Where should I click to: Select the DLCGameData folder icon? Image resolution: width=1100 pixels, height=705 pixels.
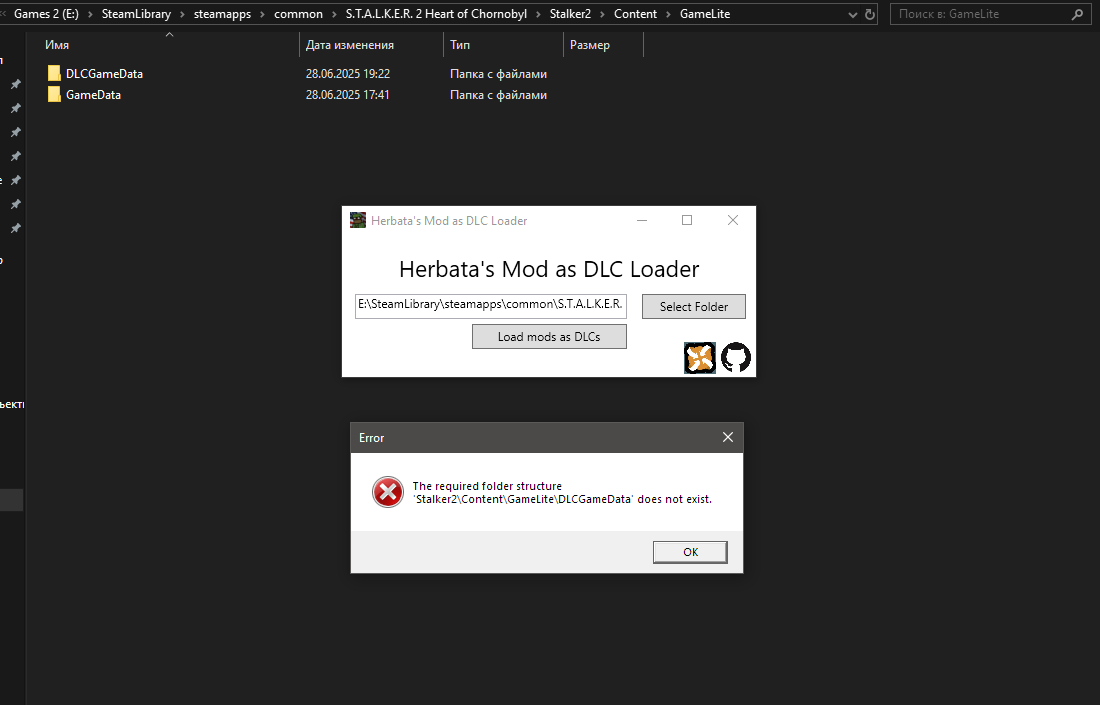tap(54, 74)
